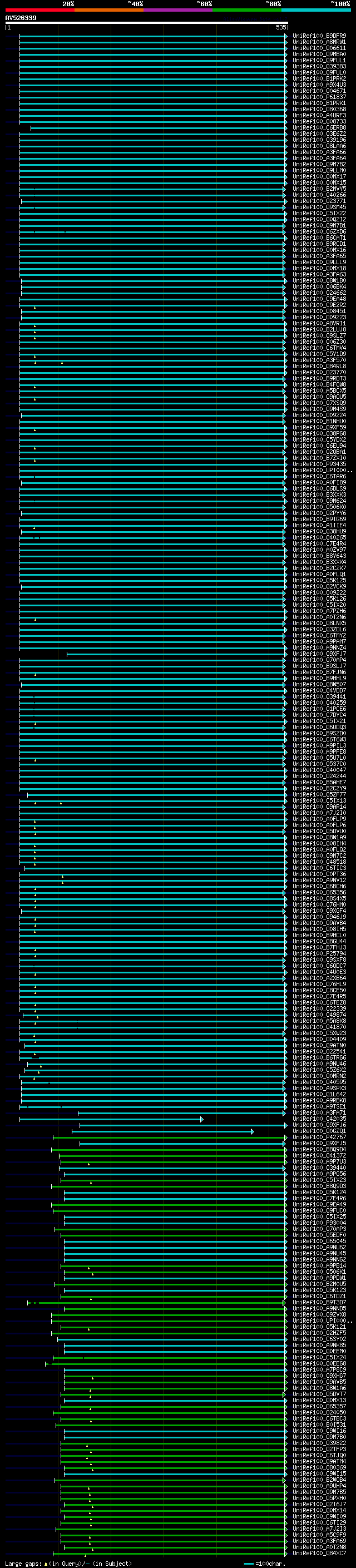The width and height of the screenshot is (356, 1568).
Task: Select the UniRef100_Q9SM45 label
Action: (x=319, y=207)
